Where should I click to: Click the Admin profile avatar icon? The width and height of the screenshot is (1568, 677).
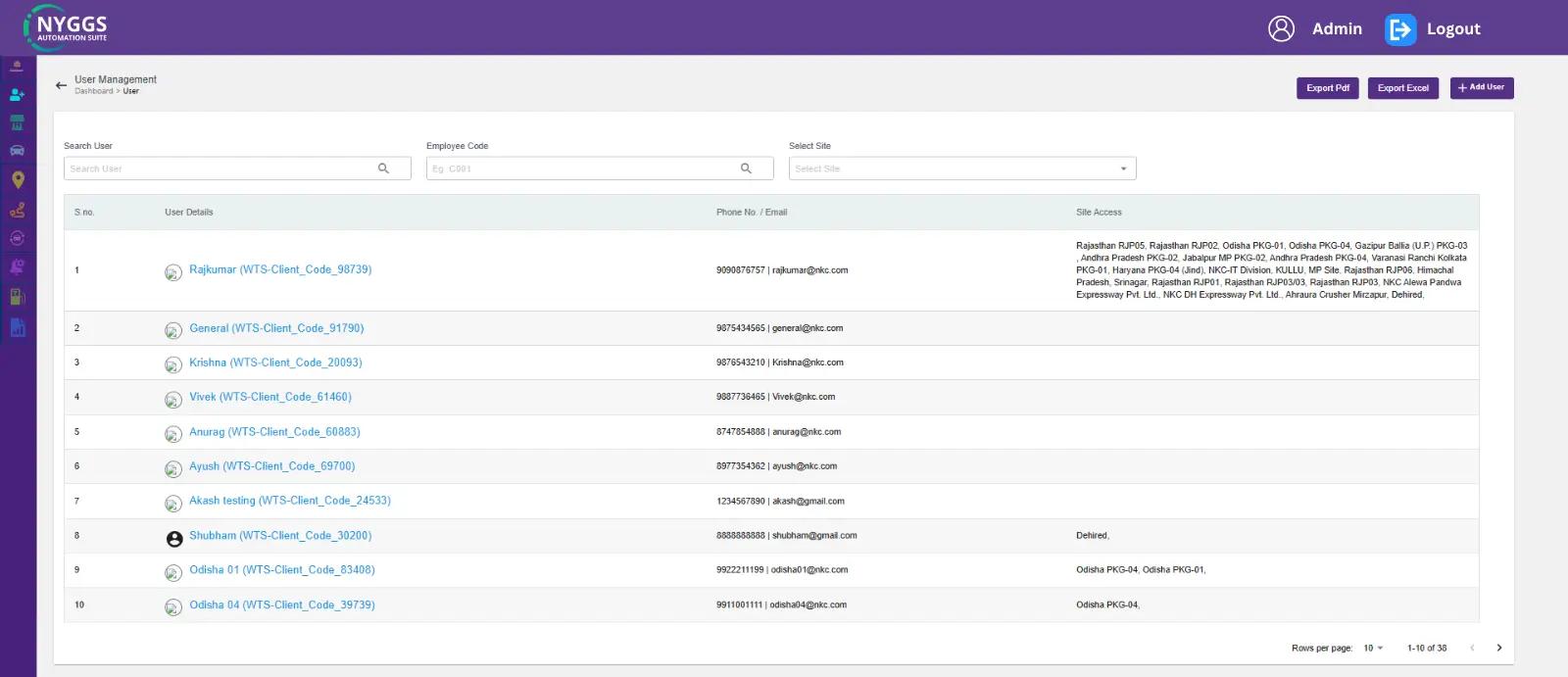[1281, 29]
